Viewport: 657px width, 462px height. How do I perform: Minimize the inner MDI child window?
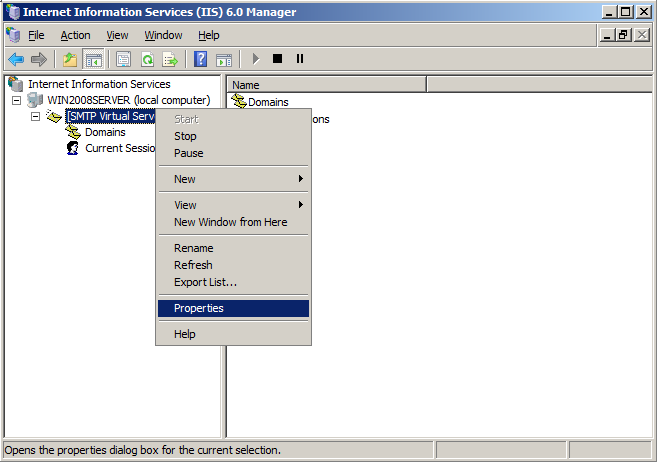pos(607,35)
